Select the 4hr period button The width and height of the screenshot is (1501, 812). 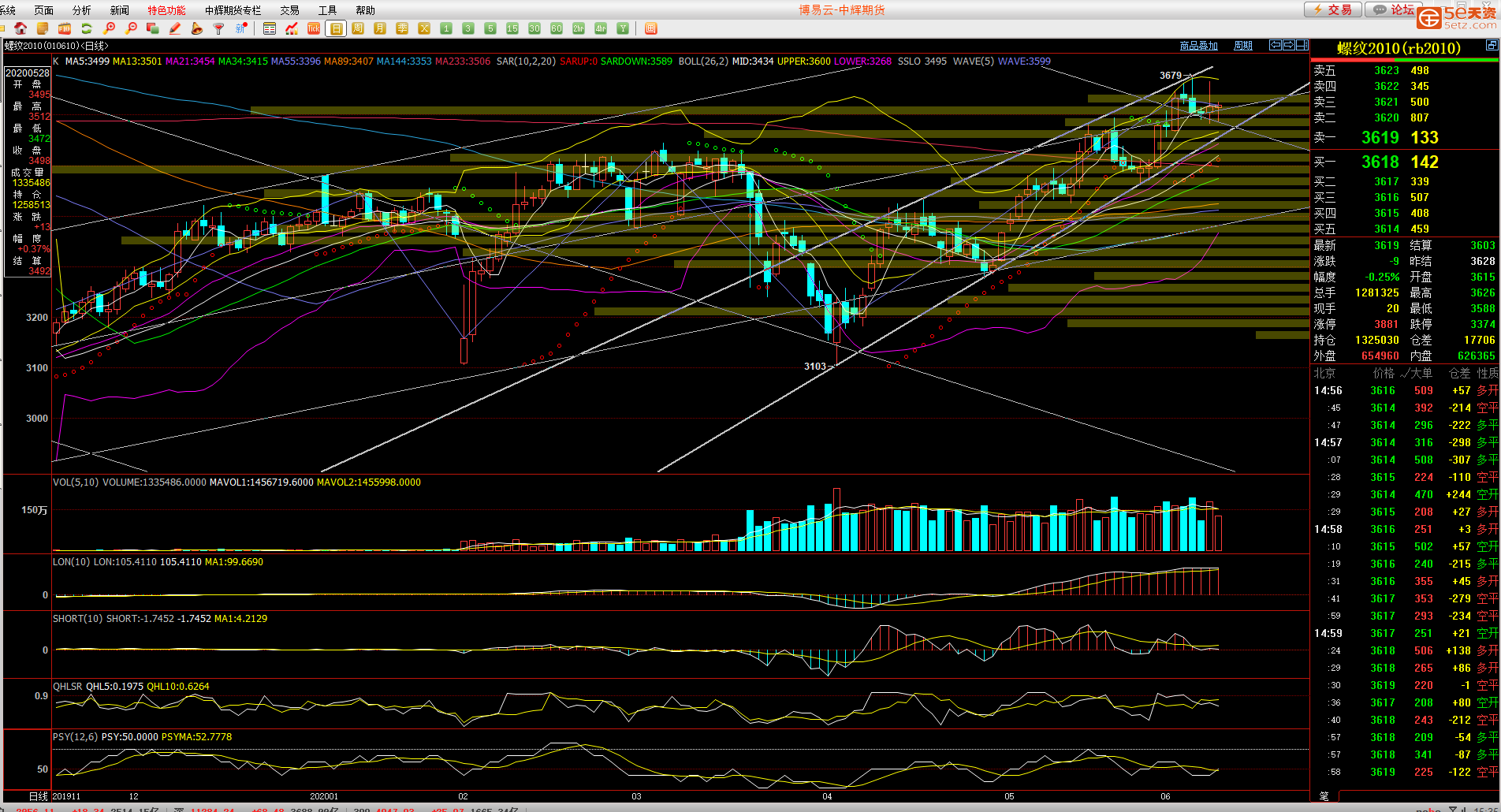pos(601,28)
